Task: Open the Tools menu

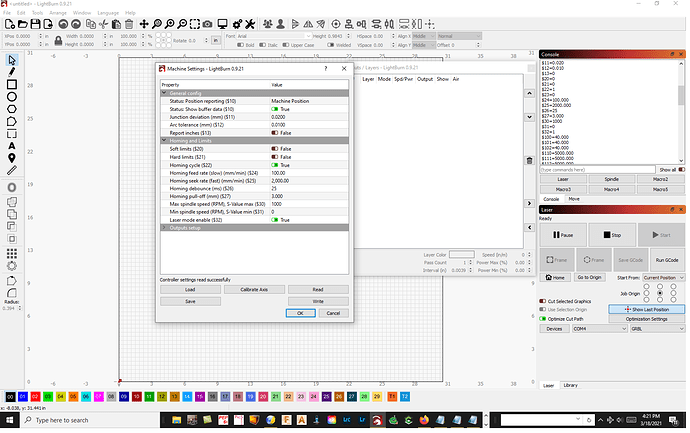Action: [37, 13]
